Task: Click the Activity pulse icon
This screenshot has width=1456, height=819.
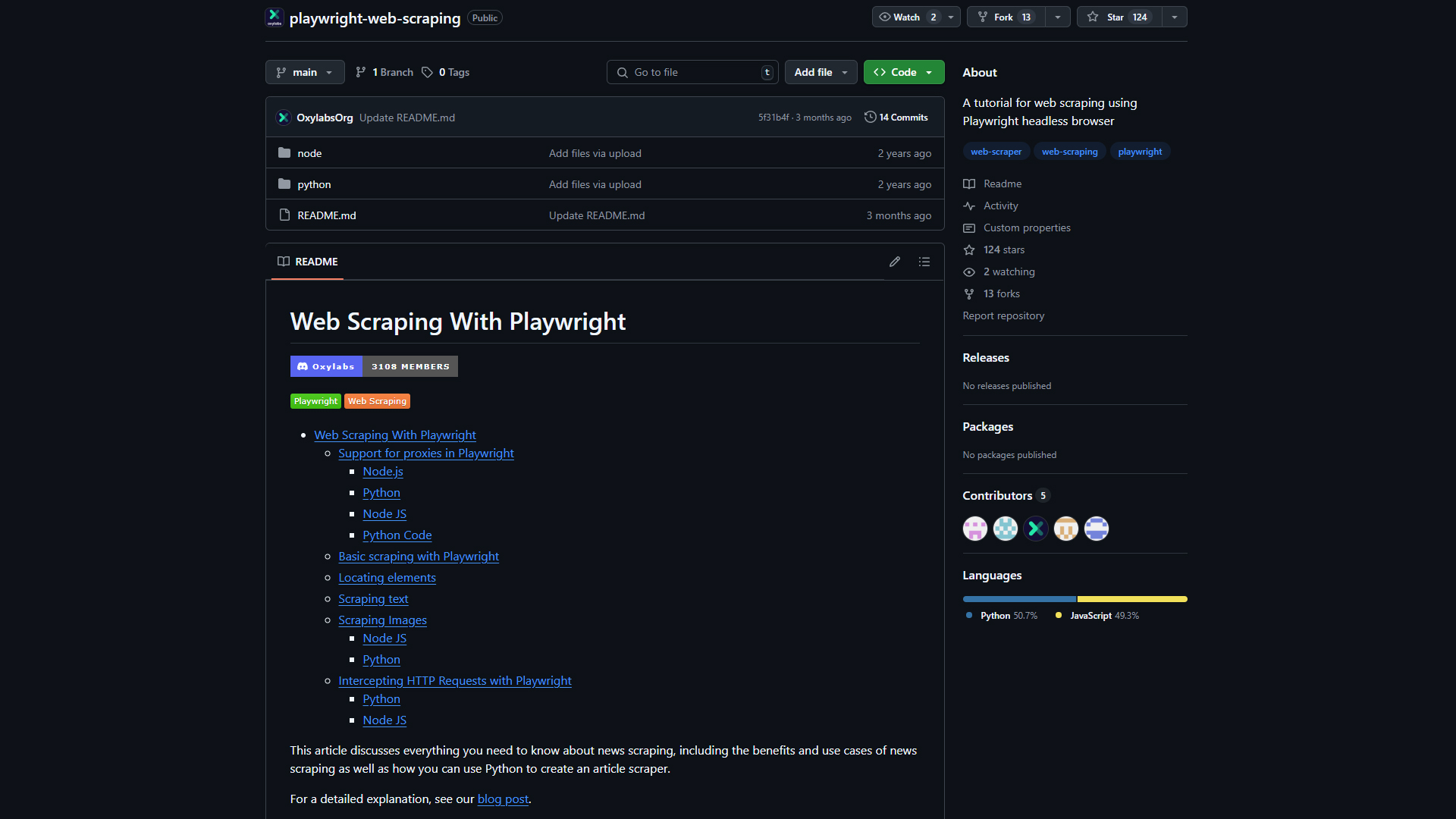Action: coord(969,206)
